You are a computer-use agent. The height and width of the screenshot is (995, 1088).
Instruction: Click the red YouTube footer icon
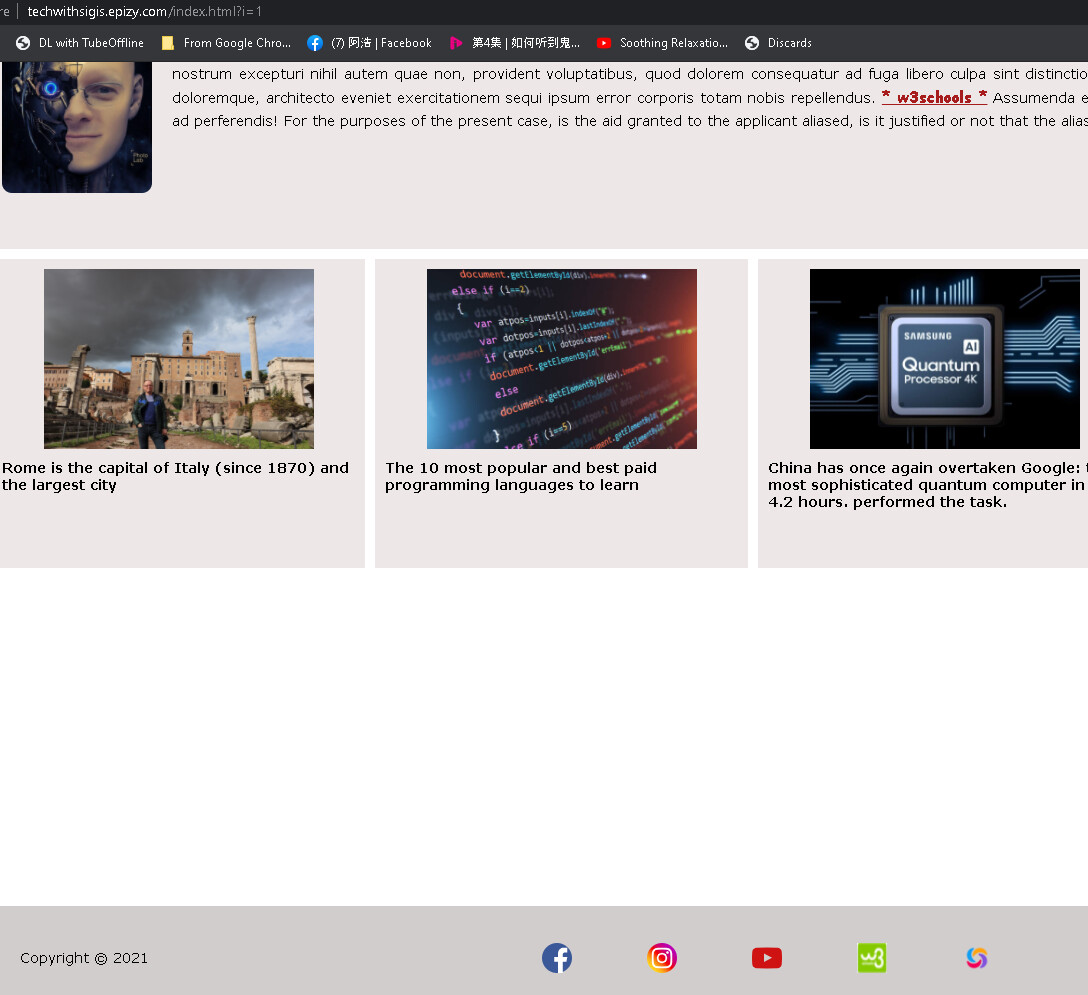(767, 958)
